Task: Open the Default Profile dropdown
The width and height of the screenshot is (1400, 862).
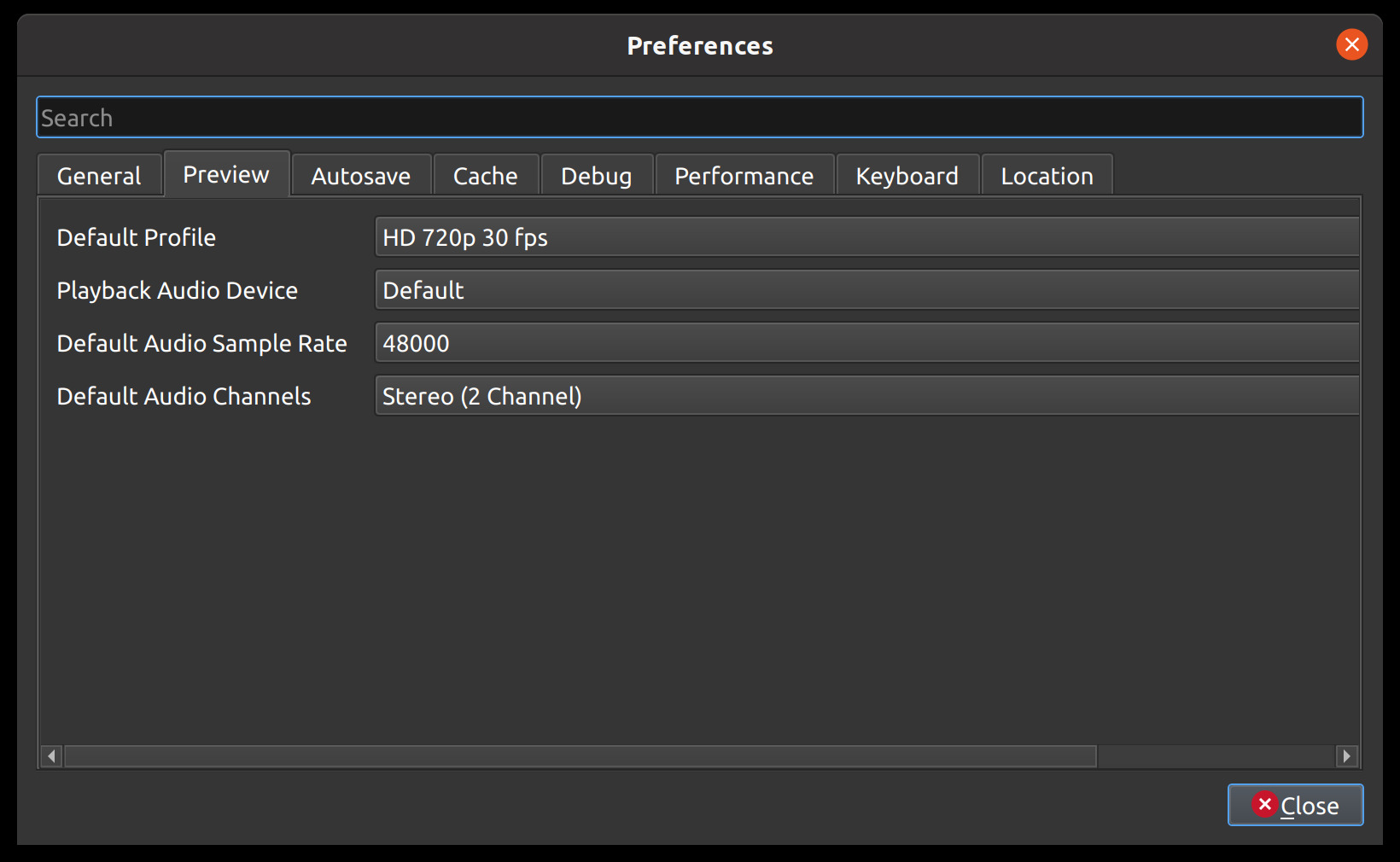Action: (867, 237)
